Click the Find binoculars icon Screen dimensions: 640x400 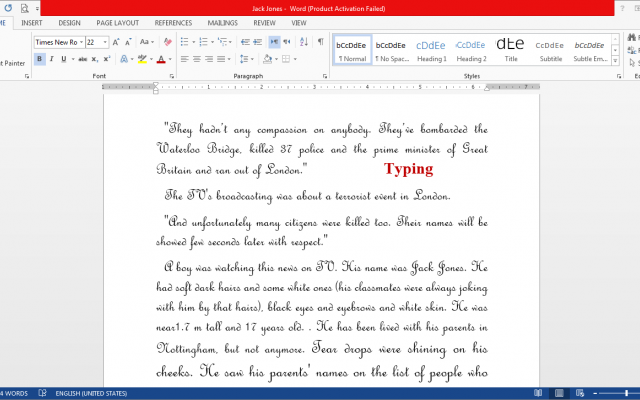tap(632, 38)
